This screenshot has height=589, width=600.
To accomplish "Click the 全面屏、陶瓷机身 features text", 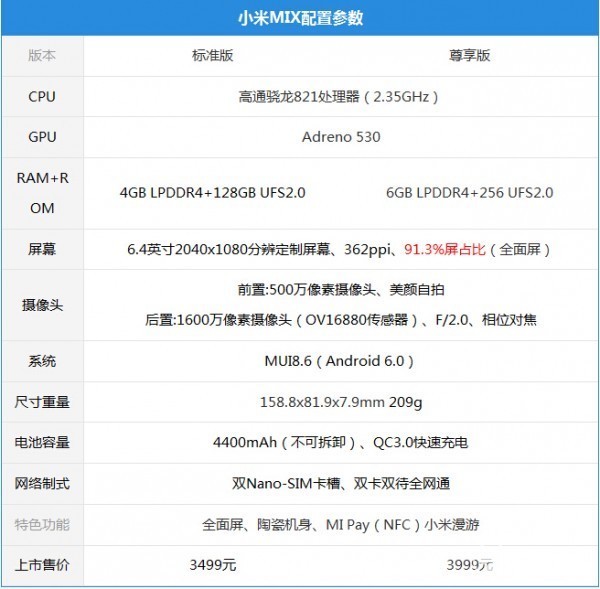I will [341, 525].
